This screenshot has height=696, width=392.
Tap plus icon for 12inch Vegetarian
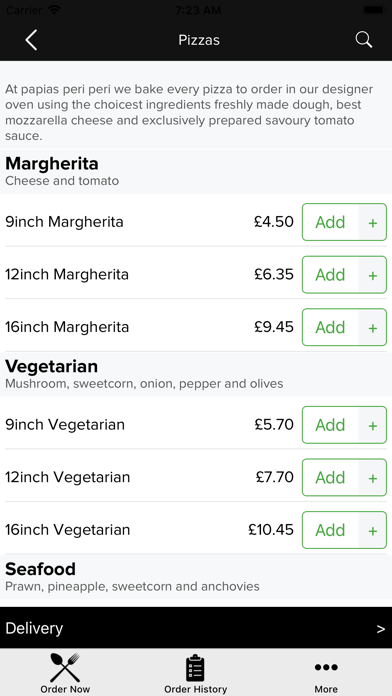(373, 478)
